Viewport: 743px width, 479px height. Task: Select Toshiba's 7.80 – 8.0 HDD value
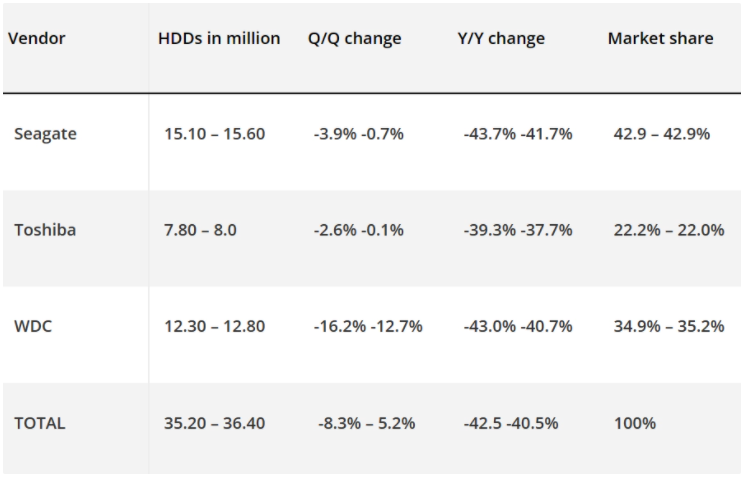(x=200, y=230)
